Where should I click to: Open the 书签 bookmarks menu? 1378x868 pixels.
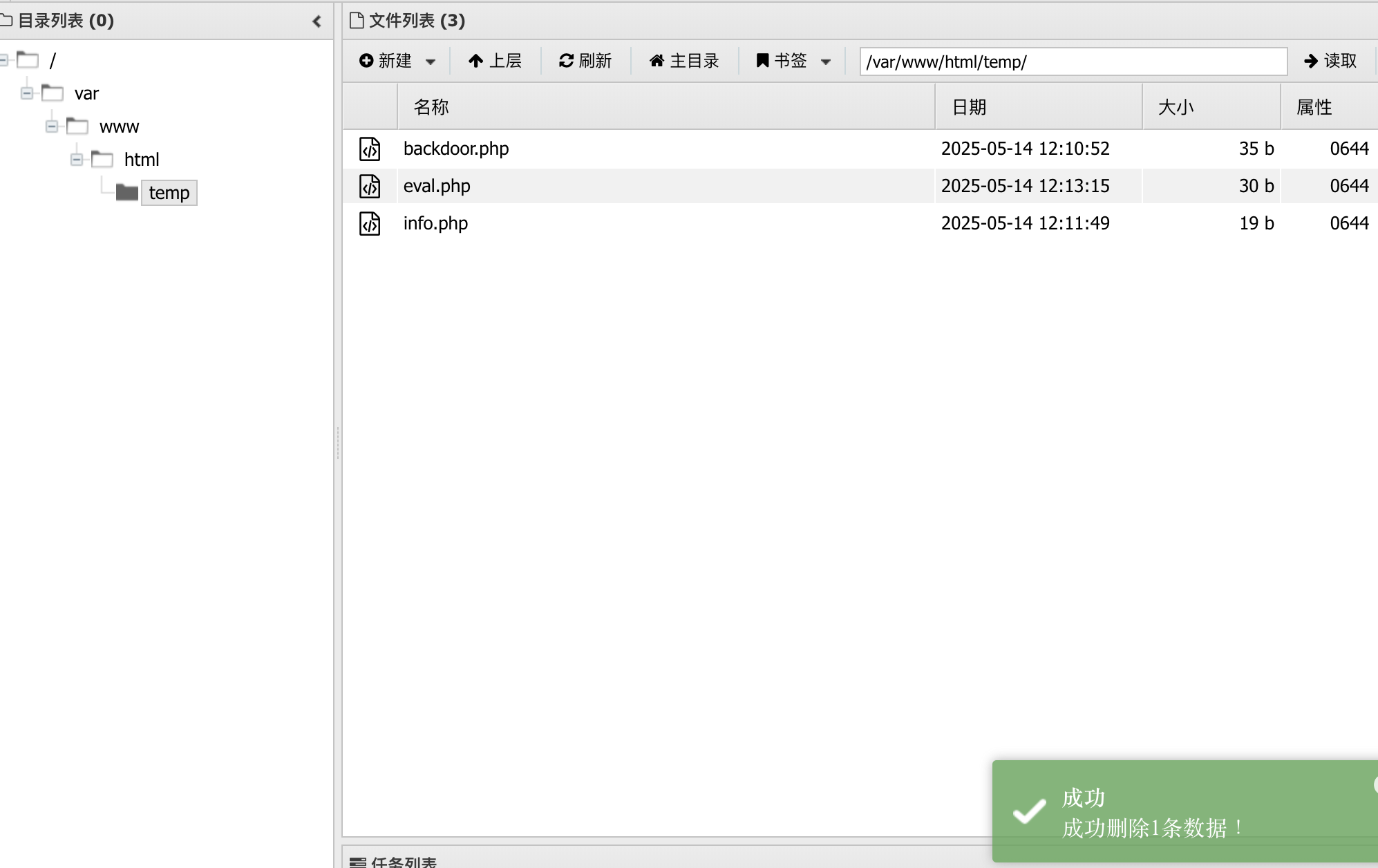(782, 61)
